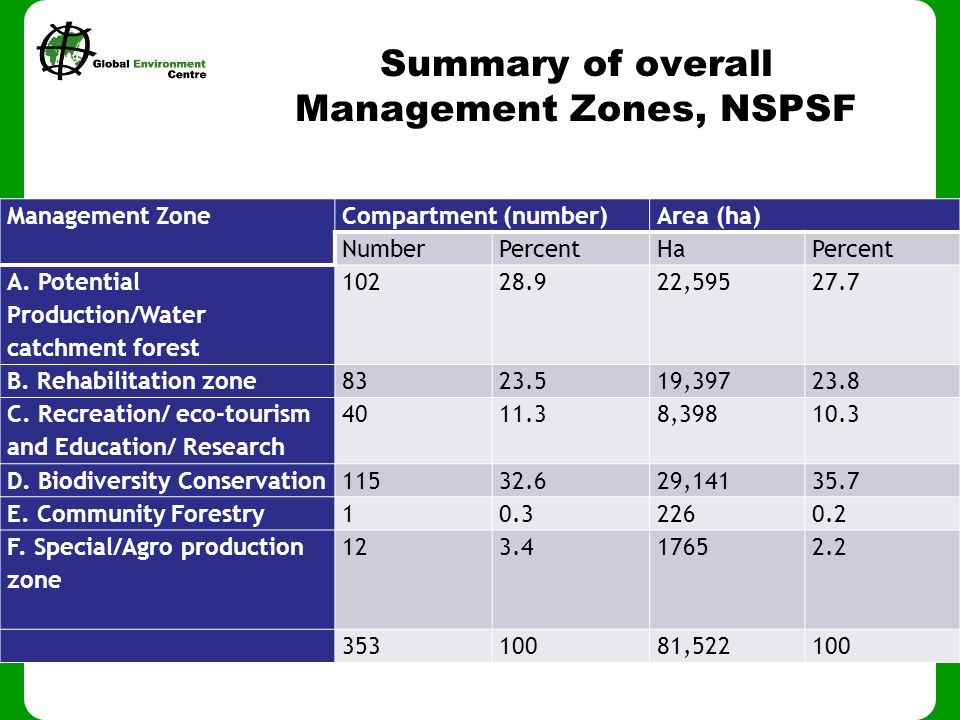Select compartment number '83'

(x=354, y=381)
